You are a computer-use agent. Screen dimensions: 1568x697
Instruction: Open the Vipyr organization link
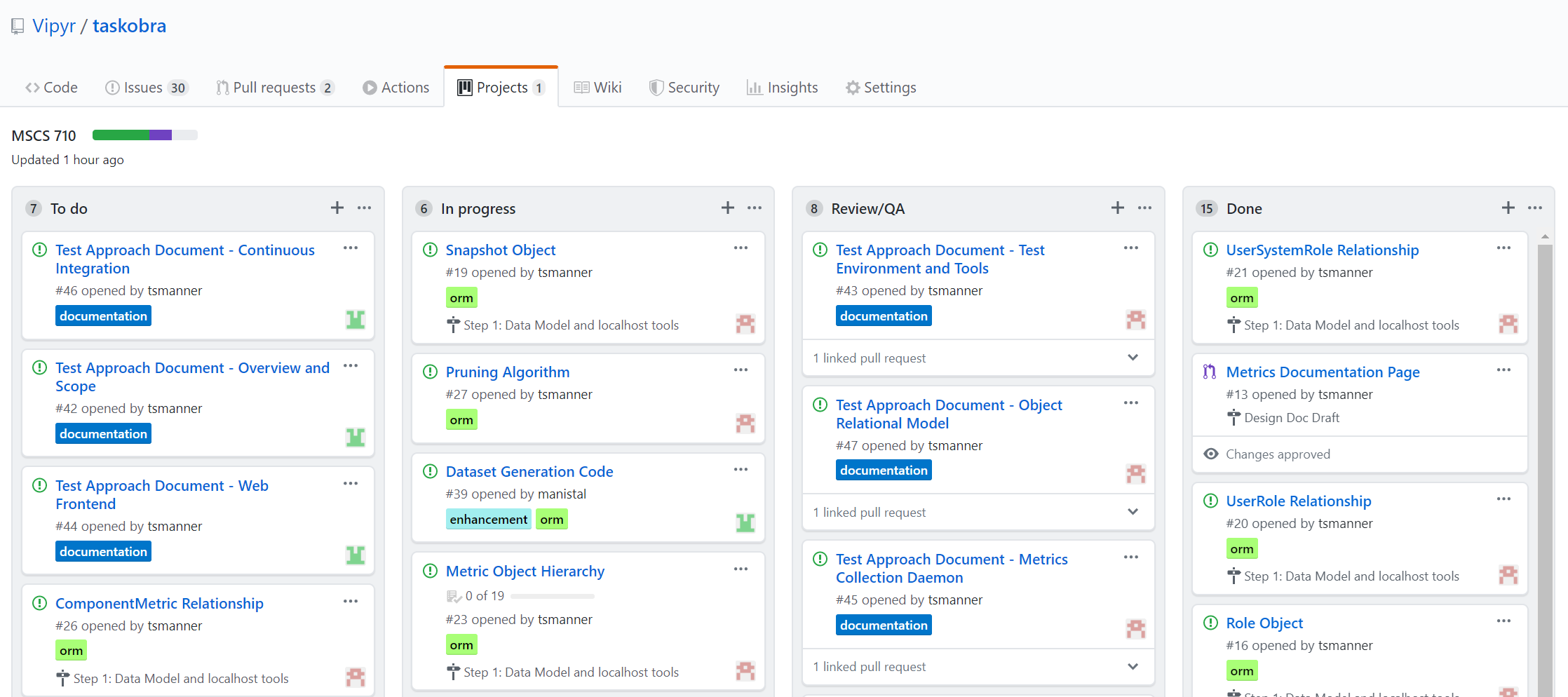pos(54,26)
